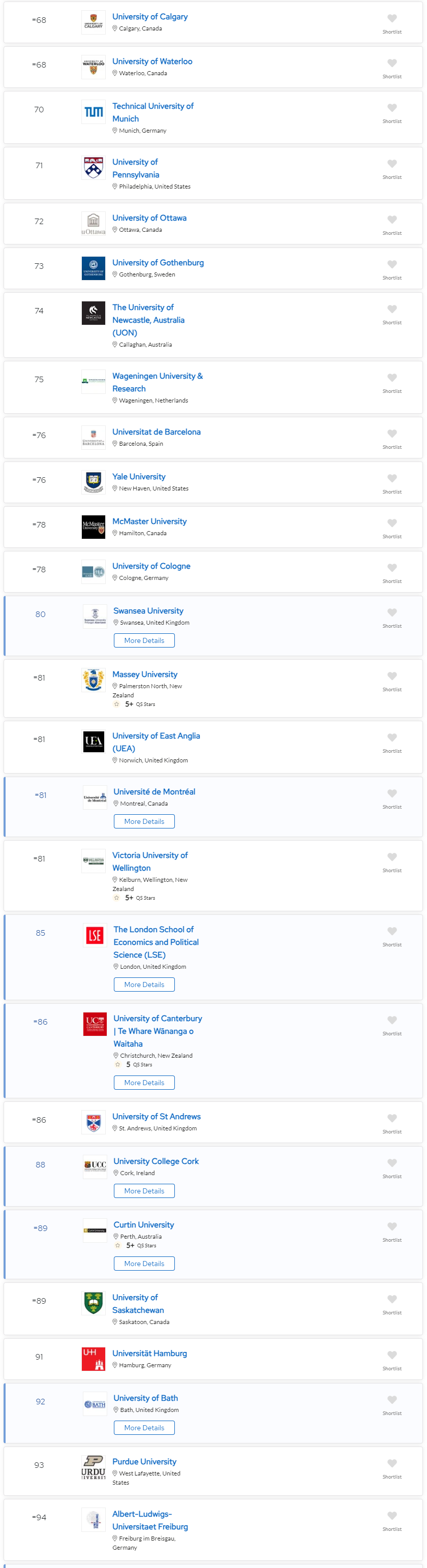Click More Details under Université de Montréal
Screen dimensions: 427x1568
(x=144, y=821)
